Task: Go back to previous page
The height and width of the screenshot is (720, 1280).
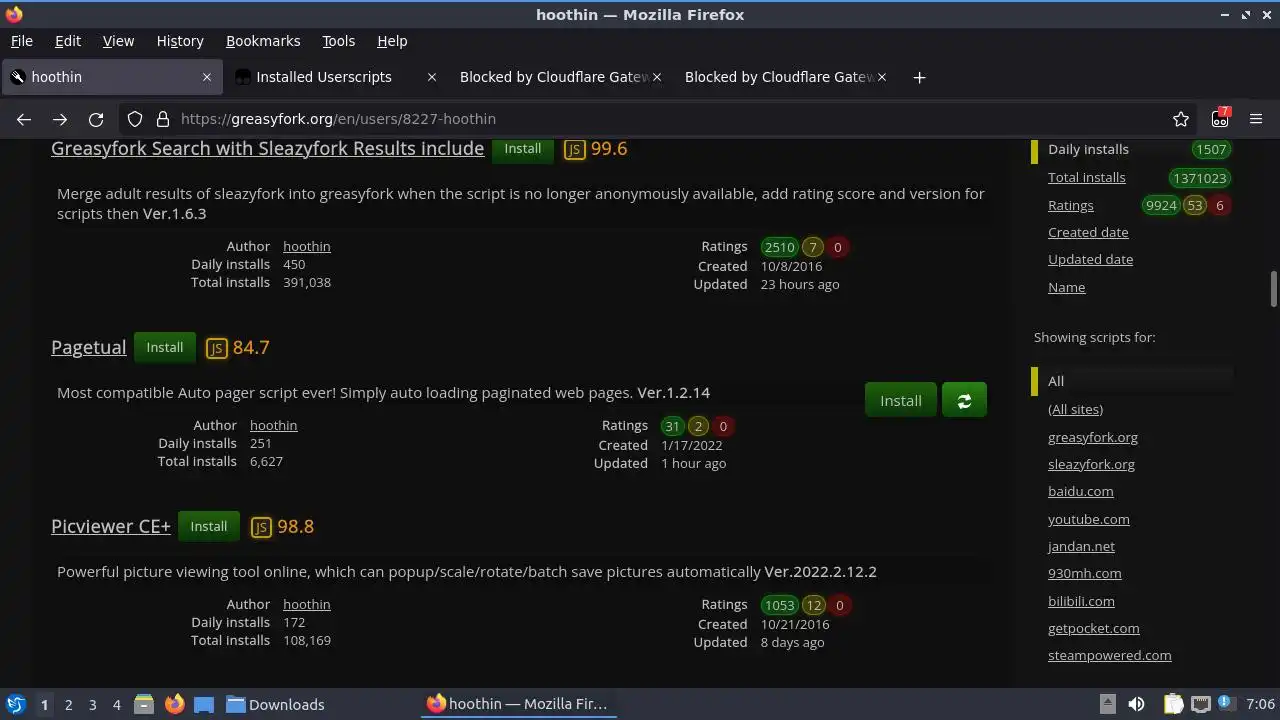Action: click(x=24, y=119)
